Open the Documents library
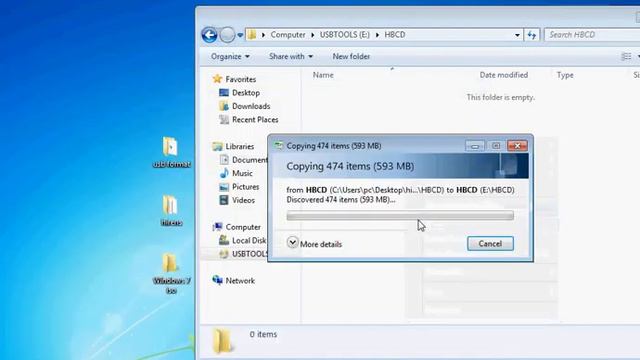The height and width of the screenshot is (360, 640). [x=250, y=160]
